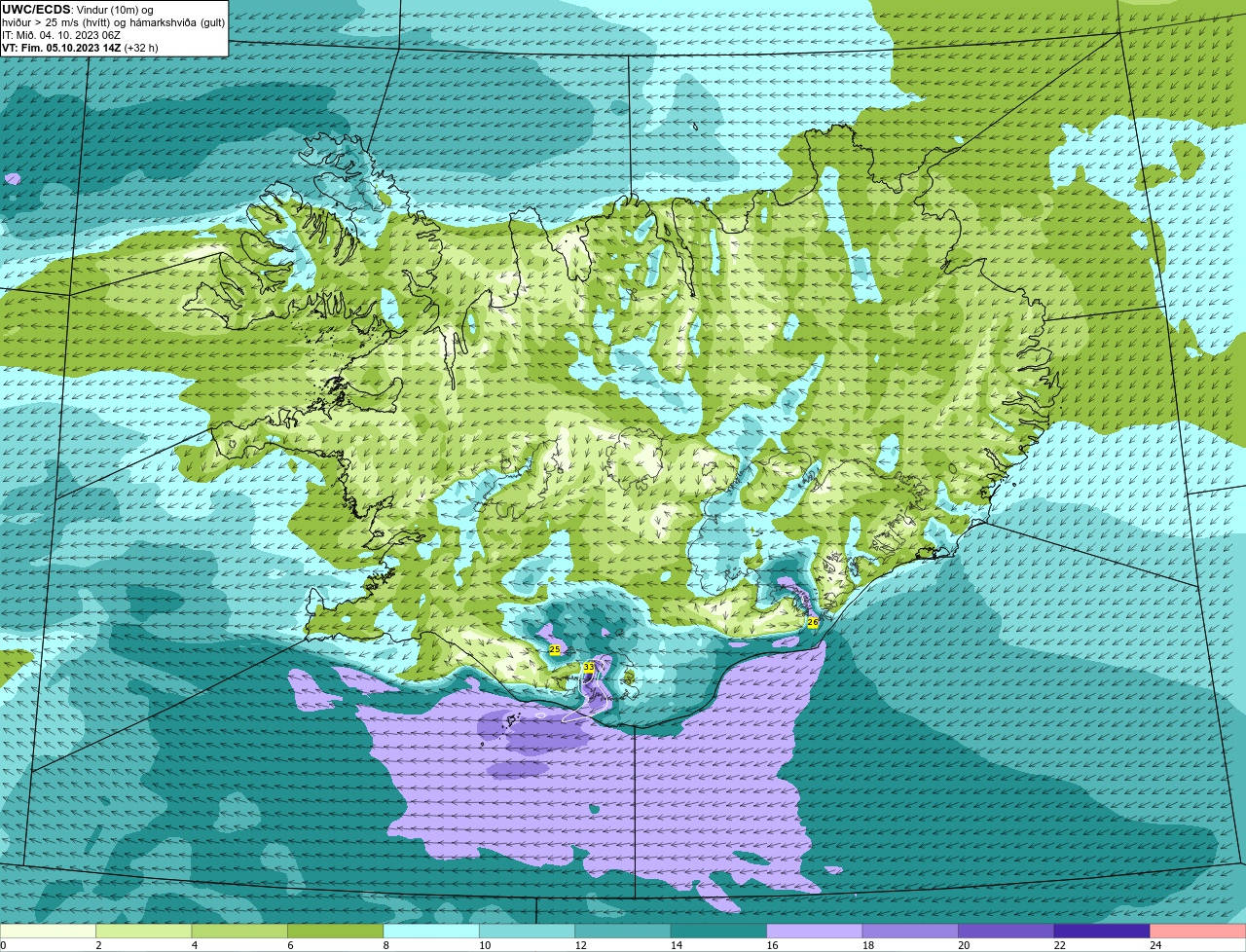Screen dimensions: 1246x952
Task: Click the 16–18 m/s lavender legend swatch
Action: click(x=815, y=931)
